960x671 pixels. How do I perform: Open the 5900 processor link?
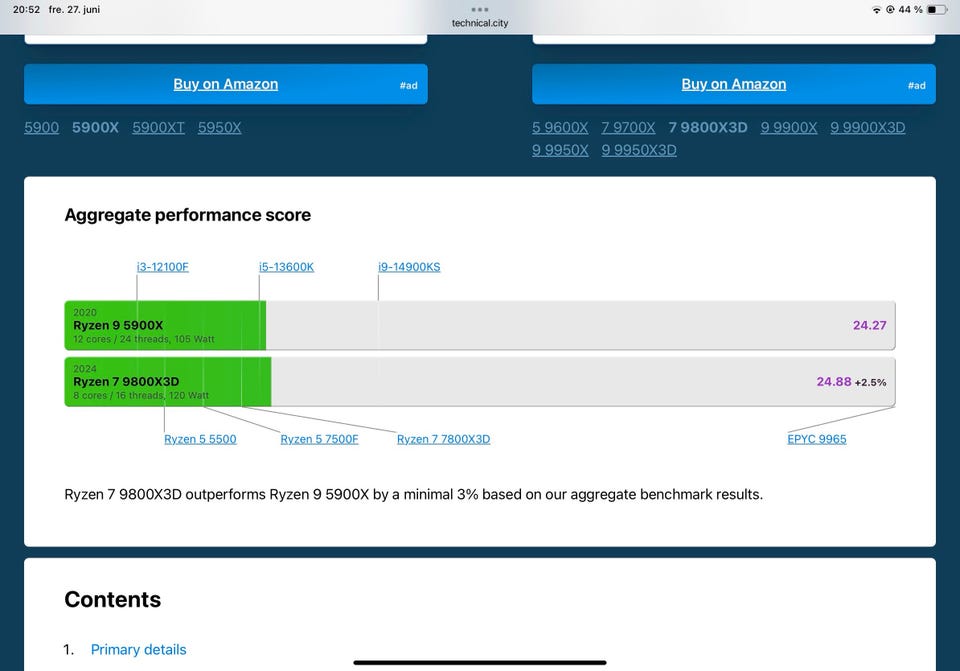point(42,127)
